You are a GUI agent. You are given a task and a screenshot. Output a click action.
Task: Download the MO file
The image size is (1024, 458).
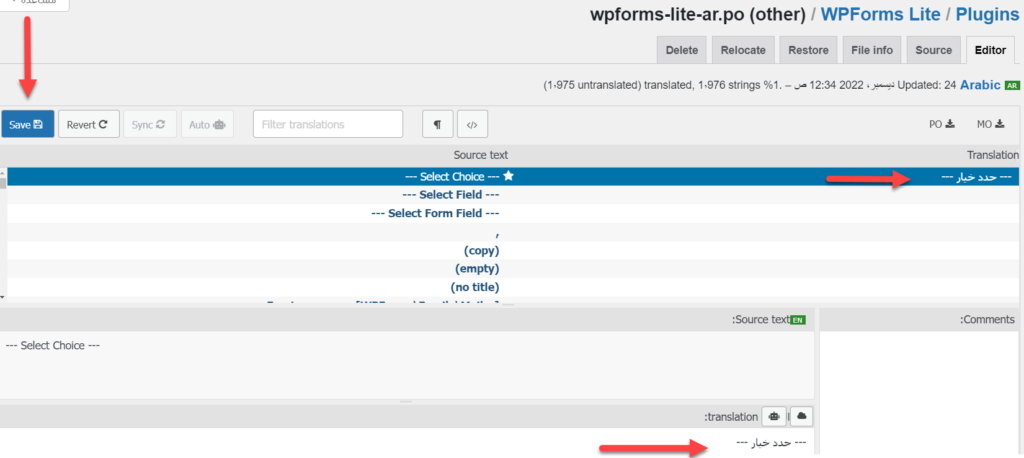[991, 123]
